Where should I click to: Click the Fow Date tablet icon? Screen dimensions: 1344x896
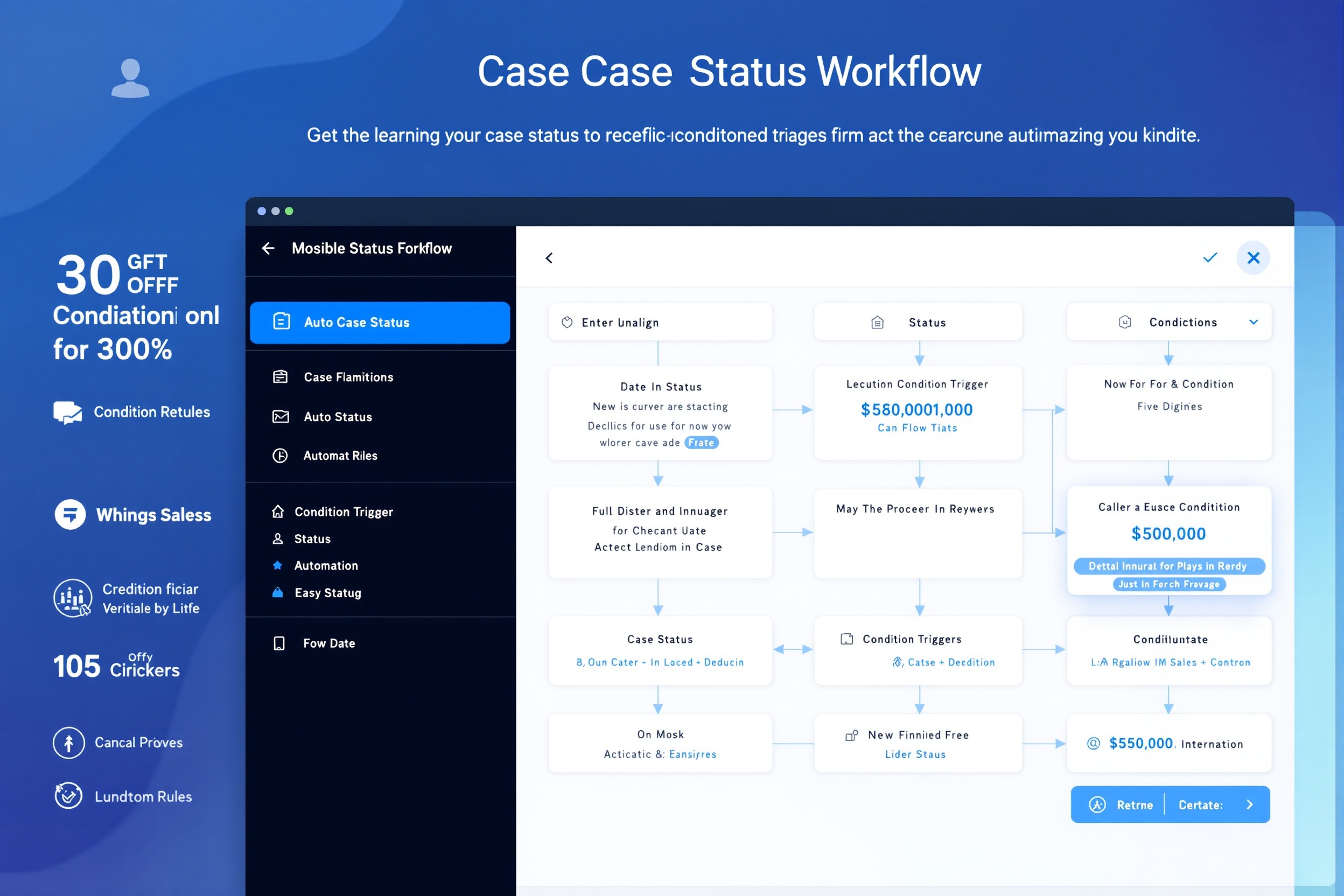pos(279,643)
